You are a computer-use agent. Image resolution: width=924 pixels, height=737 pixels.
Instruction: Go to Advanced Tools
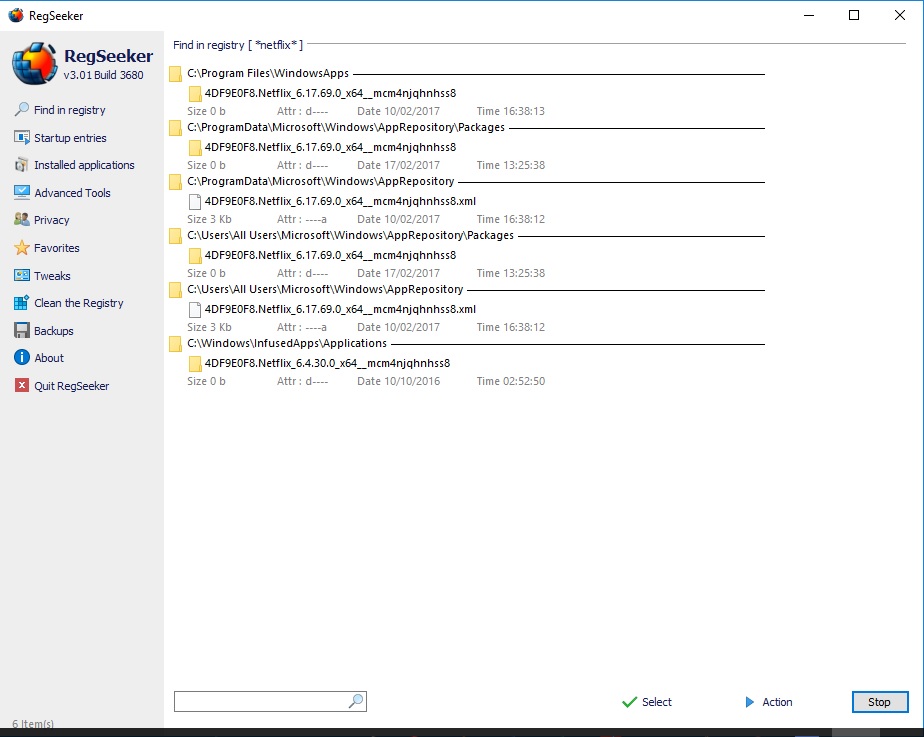pos(72,193)
